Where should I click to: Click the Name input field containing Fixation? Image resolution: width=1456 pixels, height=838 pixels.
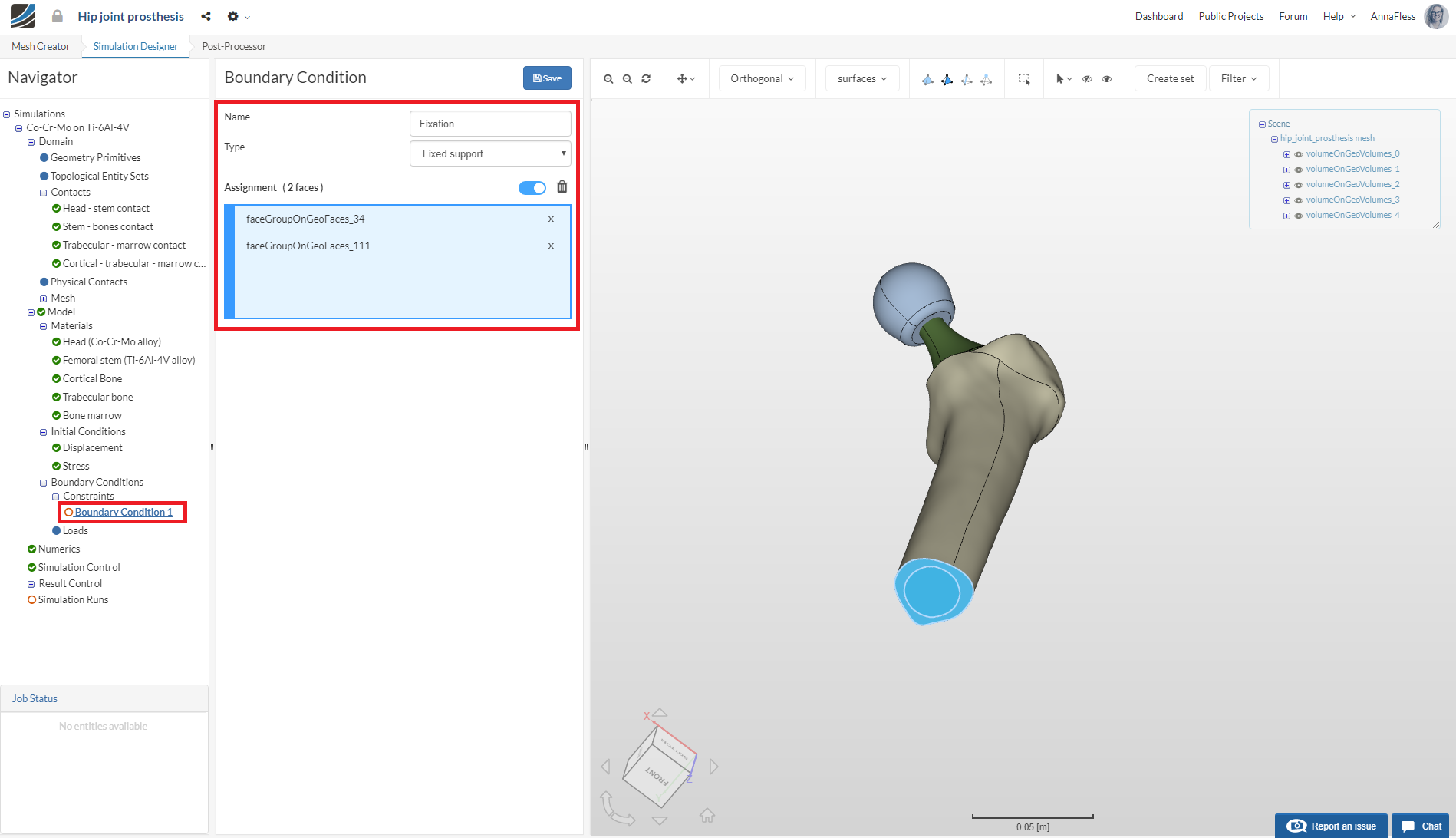point(490,124)
